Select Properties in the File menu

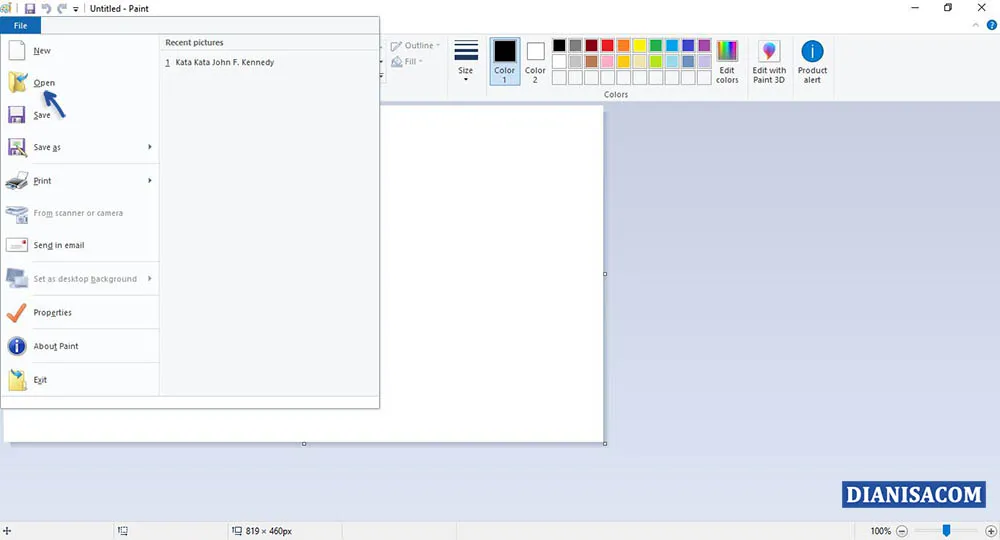52,313
